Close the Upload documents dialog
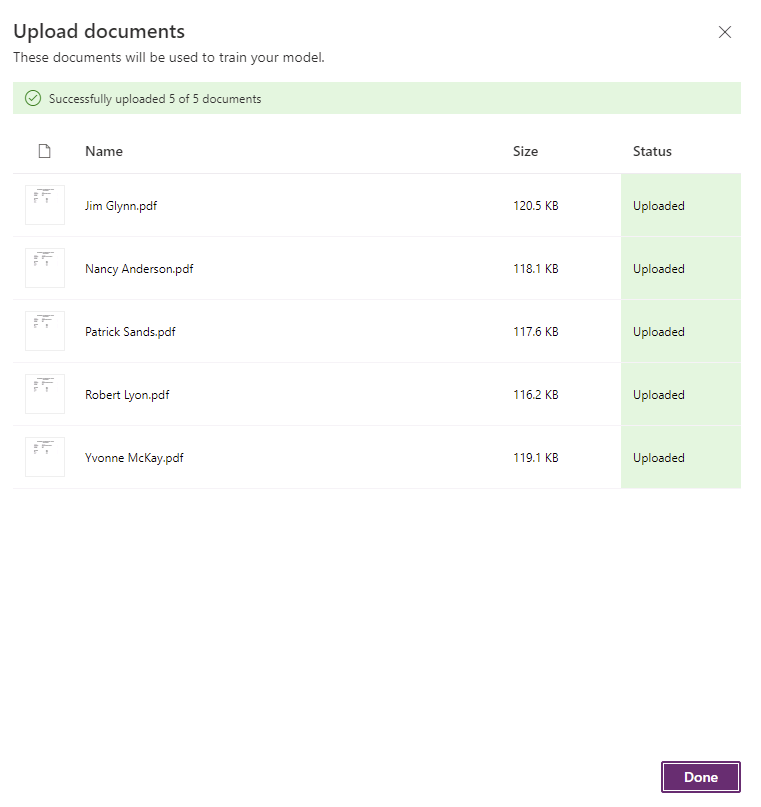Image resolution: width=761 pixels, height=807 pixels. tap(725, 32)
